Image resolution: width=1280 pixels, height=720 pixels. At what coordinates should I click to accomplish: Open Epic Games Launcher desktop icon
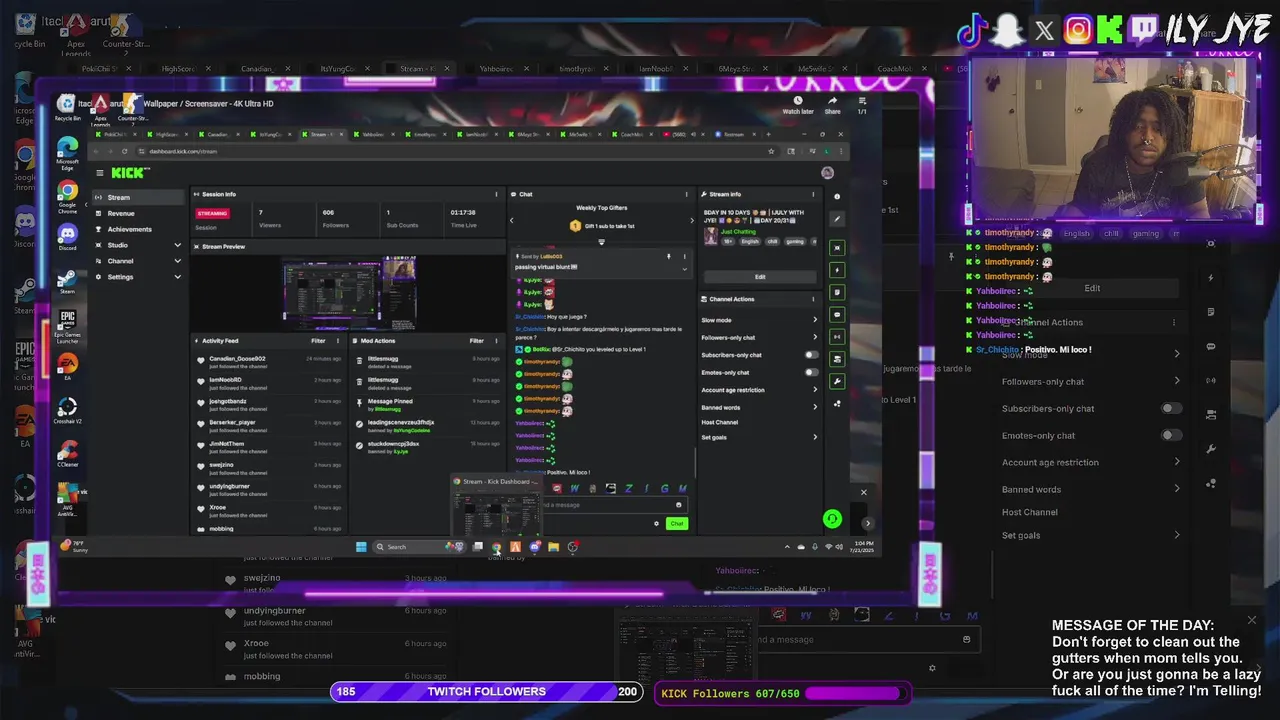point(67,325)
